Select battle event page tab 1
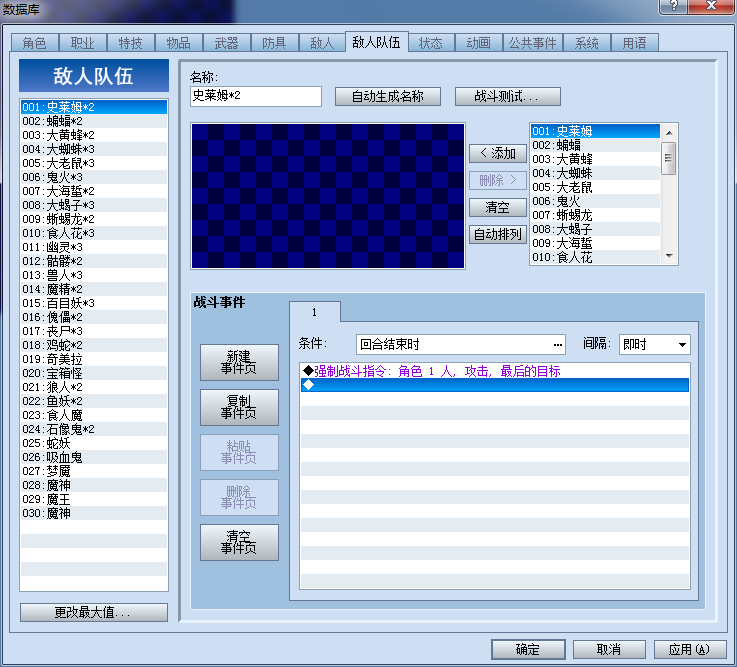 (314, 312)
